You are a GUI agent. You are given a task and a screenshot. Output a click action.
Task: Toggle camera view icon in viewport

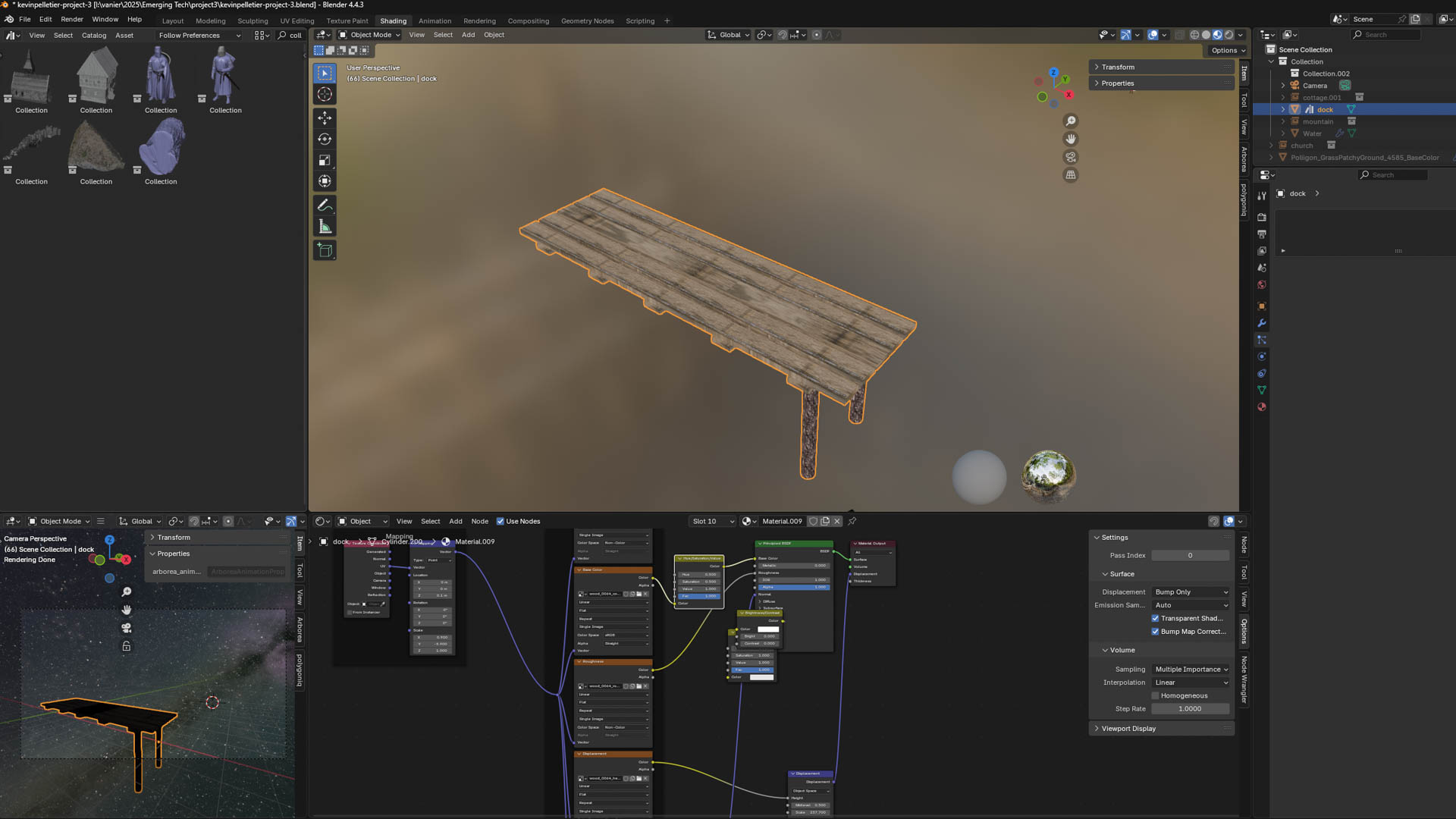tap(1071, 157)
